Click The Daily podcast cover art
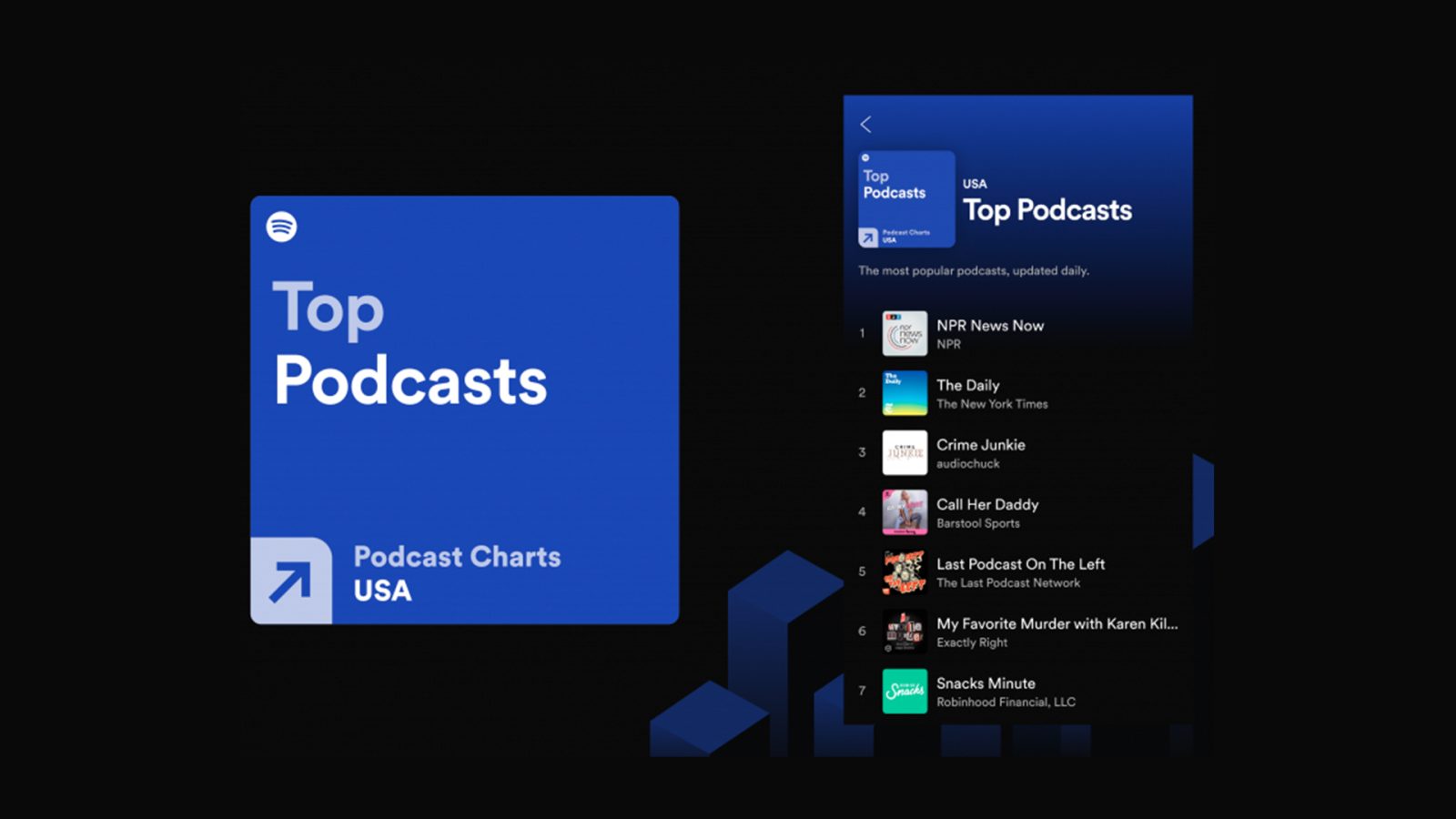This screenshot has width=1456, height=819. coord(904,392)
